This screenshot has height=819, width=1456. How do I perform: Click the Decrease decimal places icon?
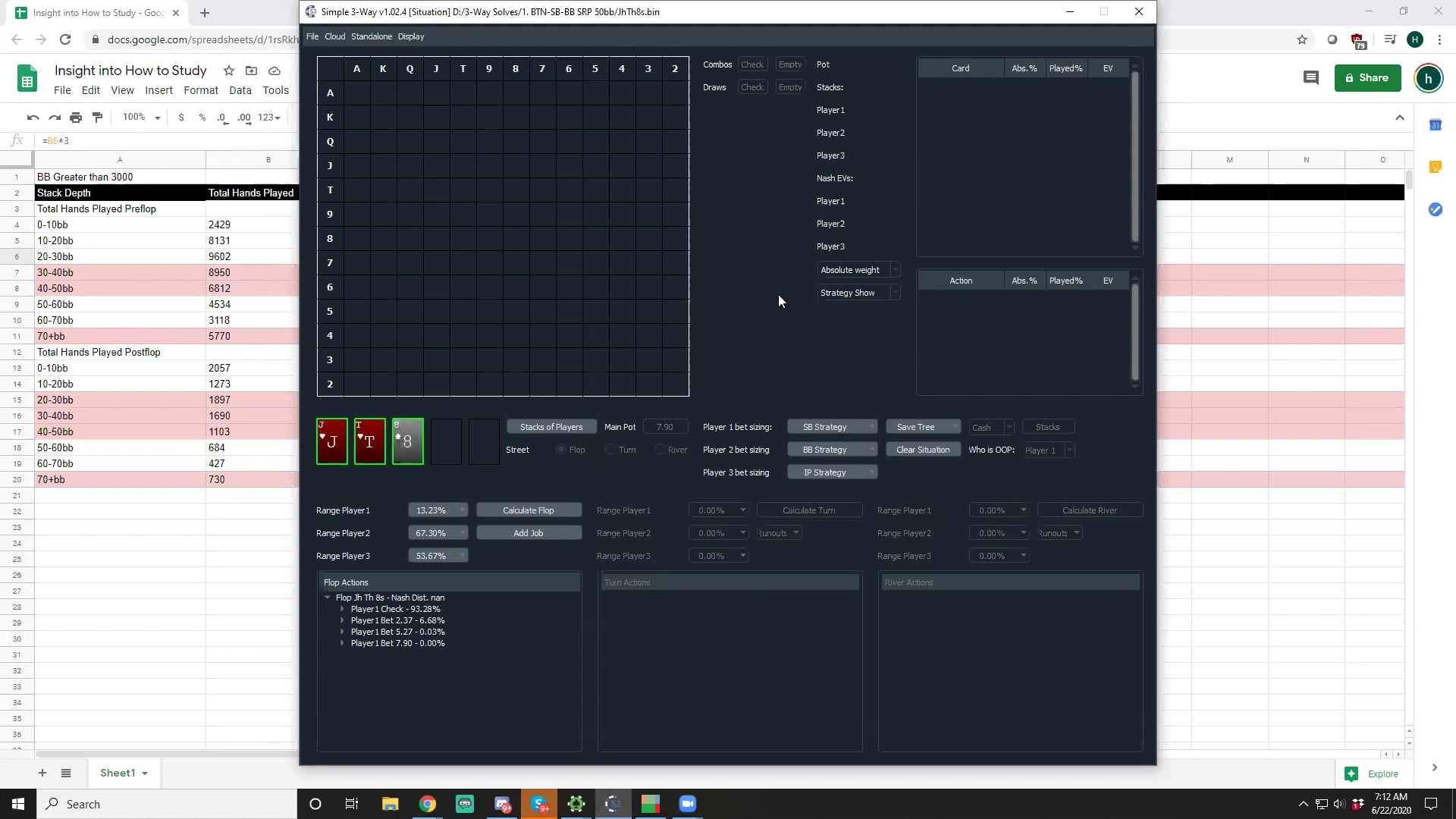tap(221, 119)
